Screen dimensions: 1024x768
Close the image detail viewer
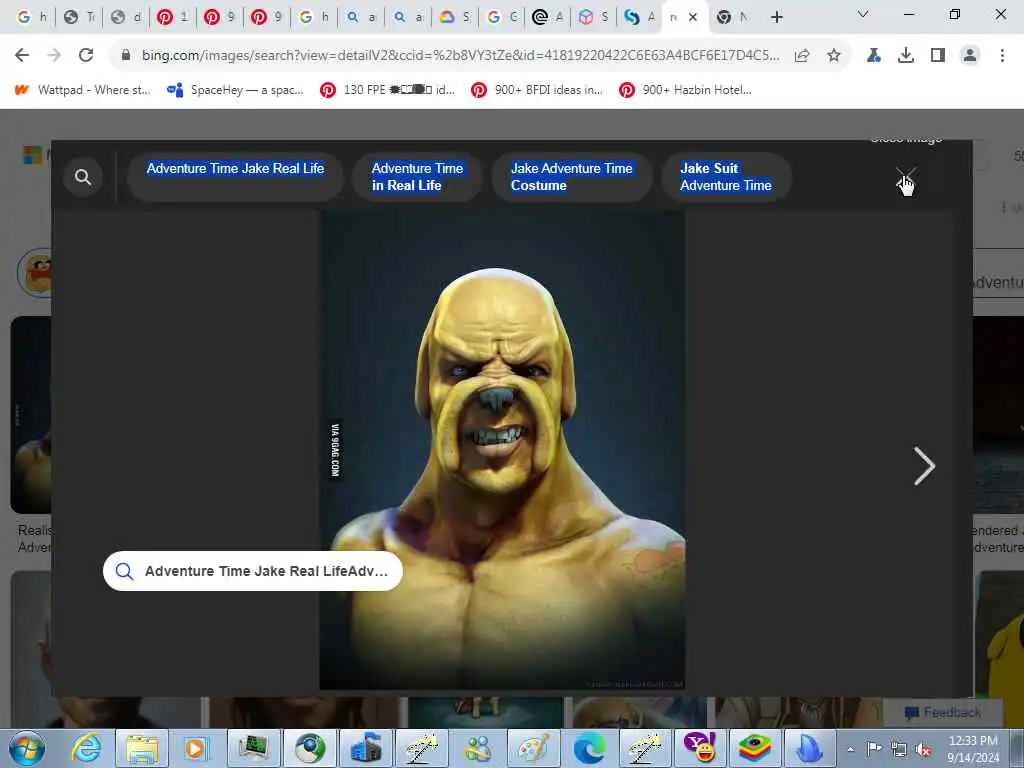click(x=905, y=177)
